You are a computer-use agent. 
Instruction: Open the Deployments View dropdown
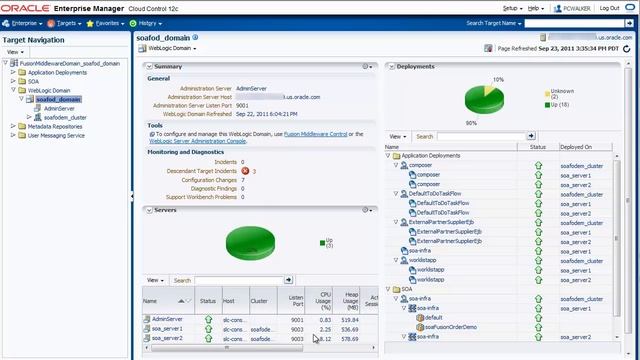click(398, 136)
